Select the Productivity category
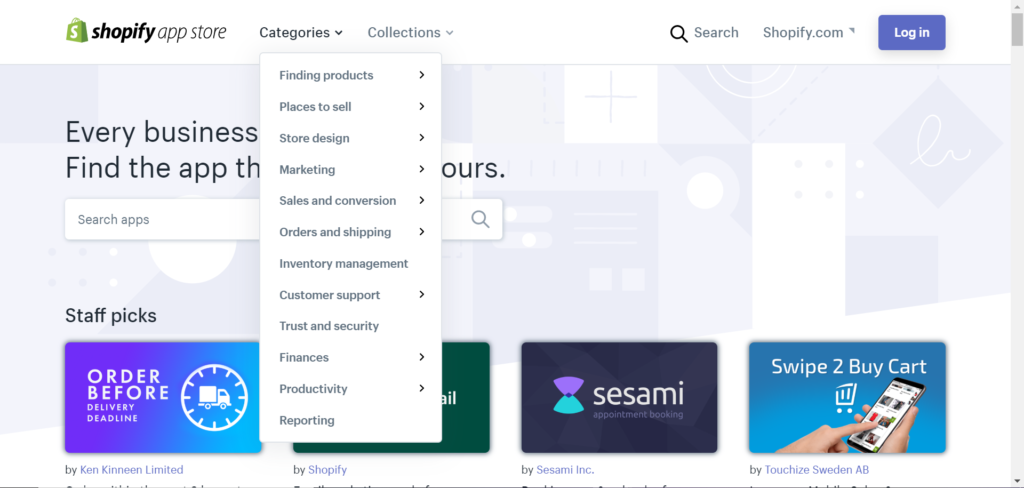1024x488 pixels. [x=313, y=389]
